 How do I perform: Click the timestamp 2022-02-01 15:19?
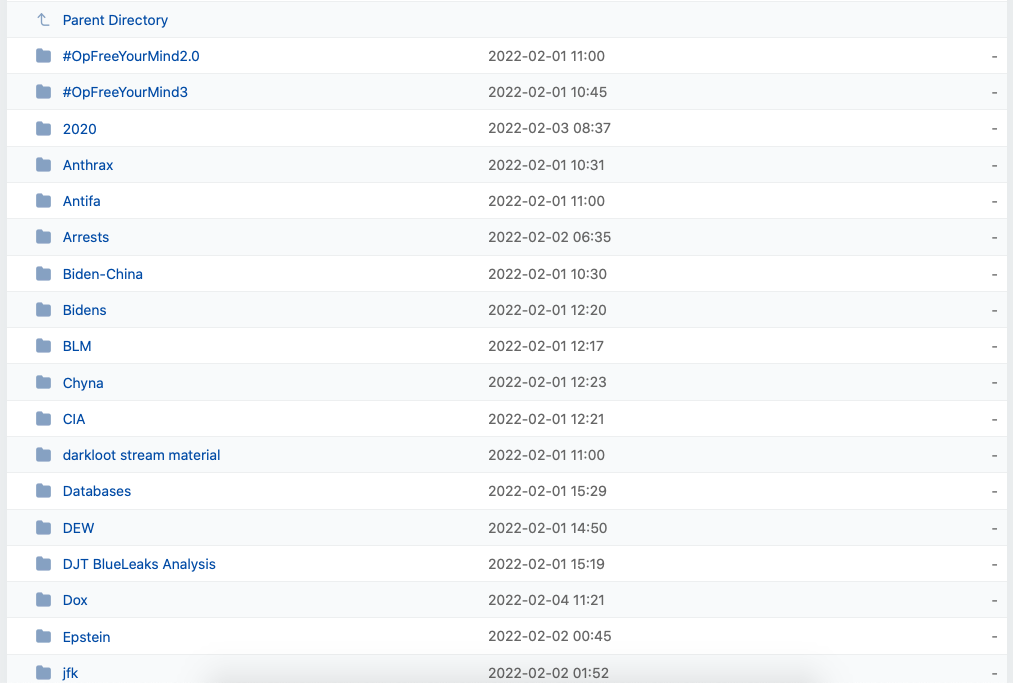(546, 564)
